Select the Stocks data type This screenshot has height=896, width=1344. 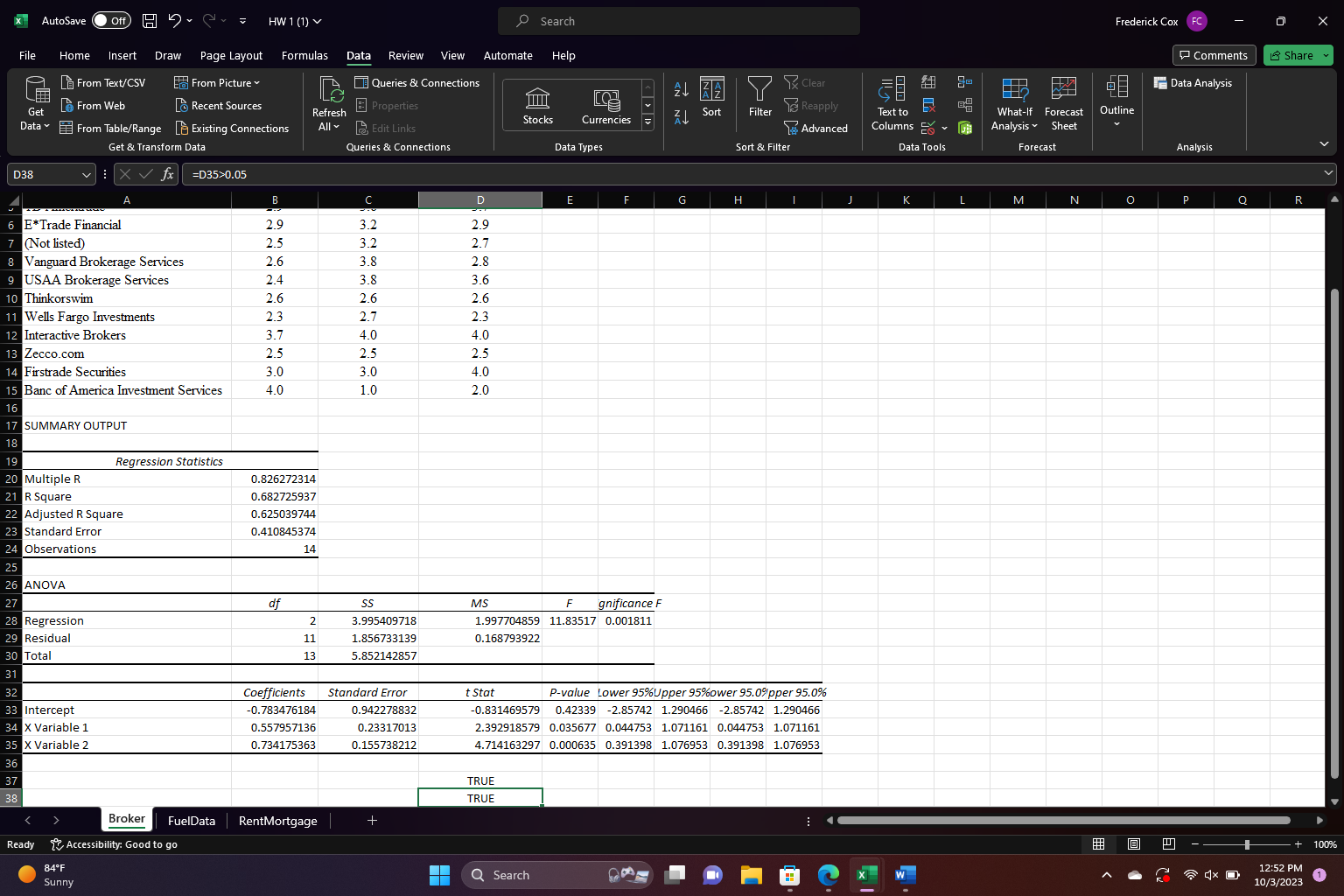point(537,106)
